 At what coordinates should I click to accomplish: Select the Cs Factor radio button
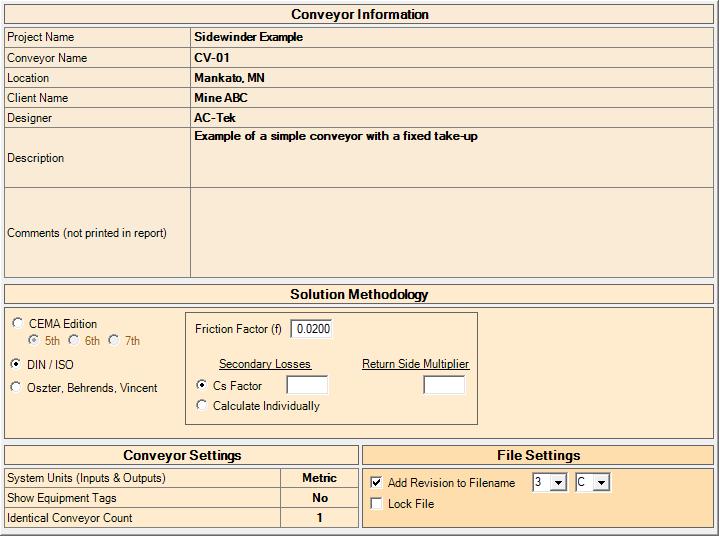[x=203, y=385]
